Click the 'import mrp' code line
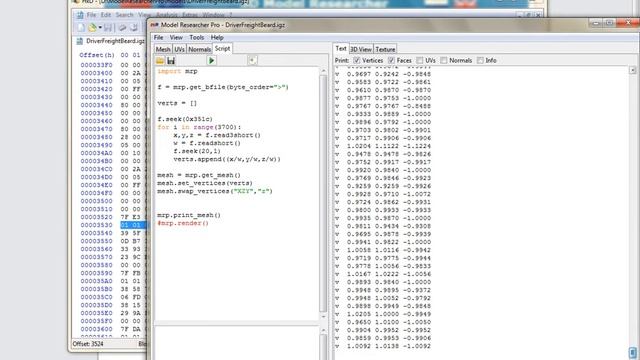Screen dimensions: 640x360 click(178, 71)
